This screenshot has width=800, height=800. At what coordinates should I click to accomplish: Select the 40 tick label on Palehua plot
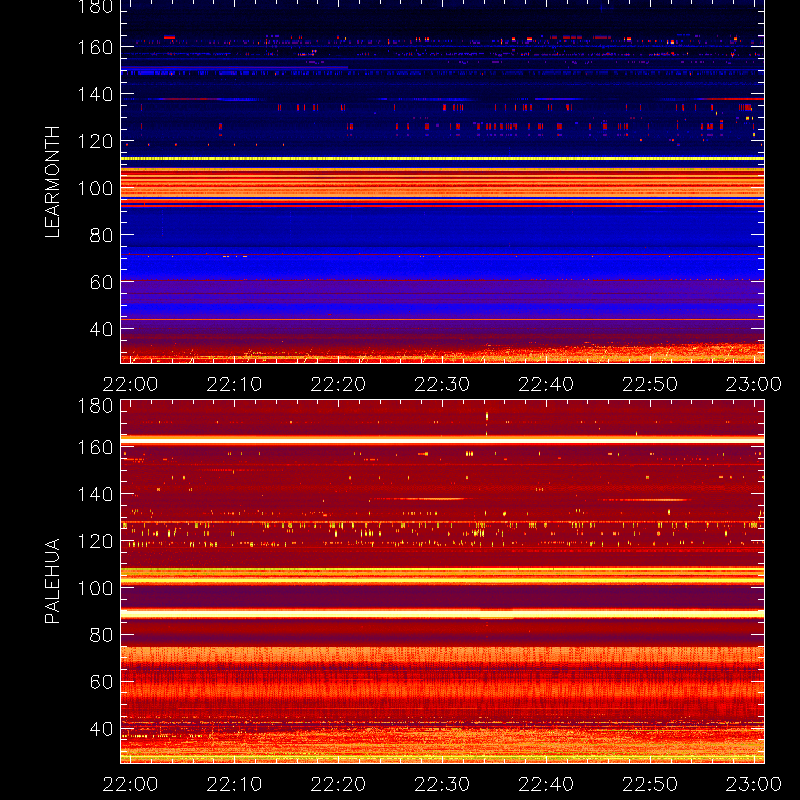coord(101,729)
